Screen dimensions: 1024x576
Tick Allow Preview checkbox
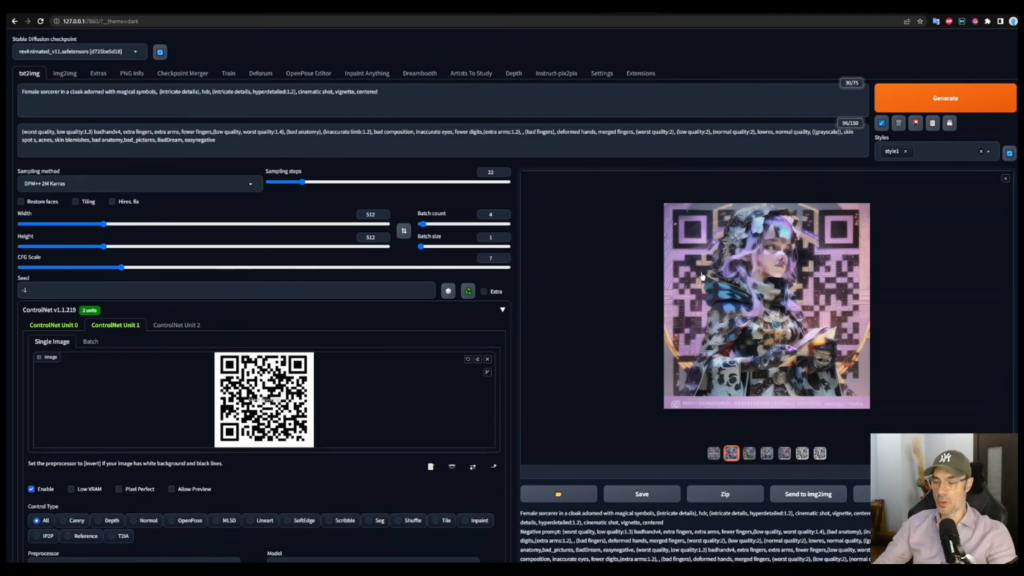pos(172,489)
